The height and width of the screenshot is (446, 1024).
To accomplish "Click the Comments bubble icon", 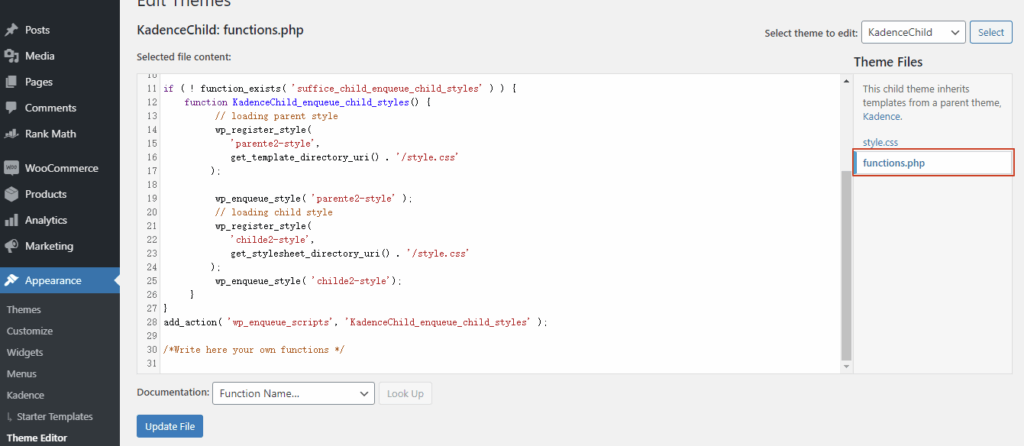I will [x=12, y=108].
